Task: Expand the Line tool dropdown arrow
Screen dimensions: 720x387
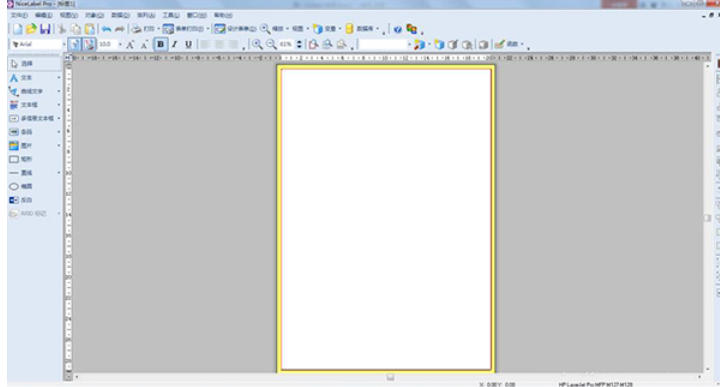Action: (59, 173)
